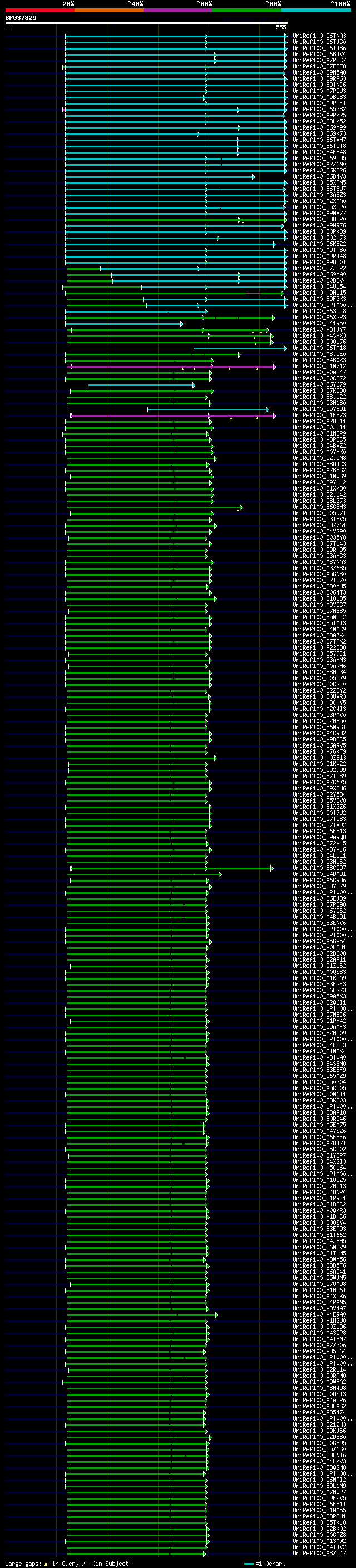Select label UniRef100_A8IJY7

[319, 330]
